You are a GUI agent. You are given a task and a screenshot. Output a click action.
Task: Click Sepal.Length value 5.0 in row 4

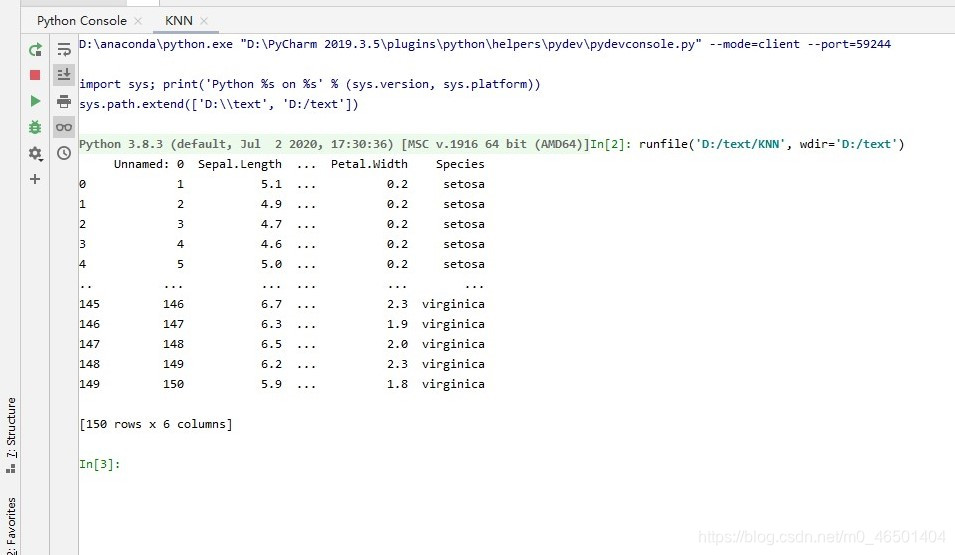point(271,264)
